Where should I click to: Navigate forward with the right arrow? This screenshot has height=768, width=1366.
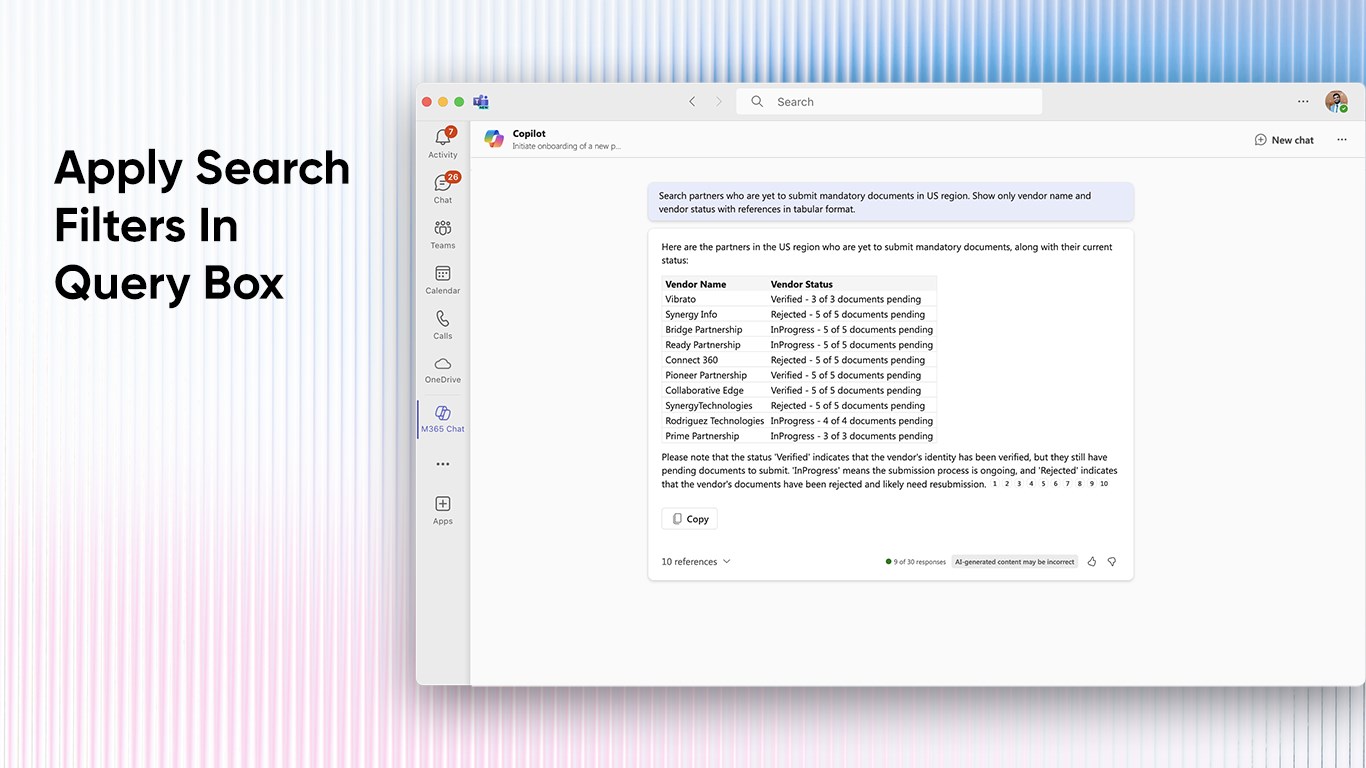pos(718,102)
